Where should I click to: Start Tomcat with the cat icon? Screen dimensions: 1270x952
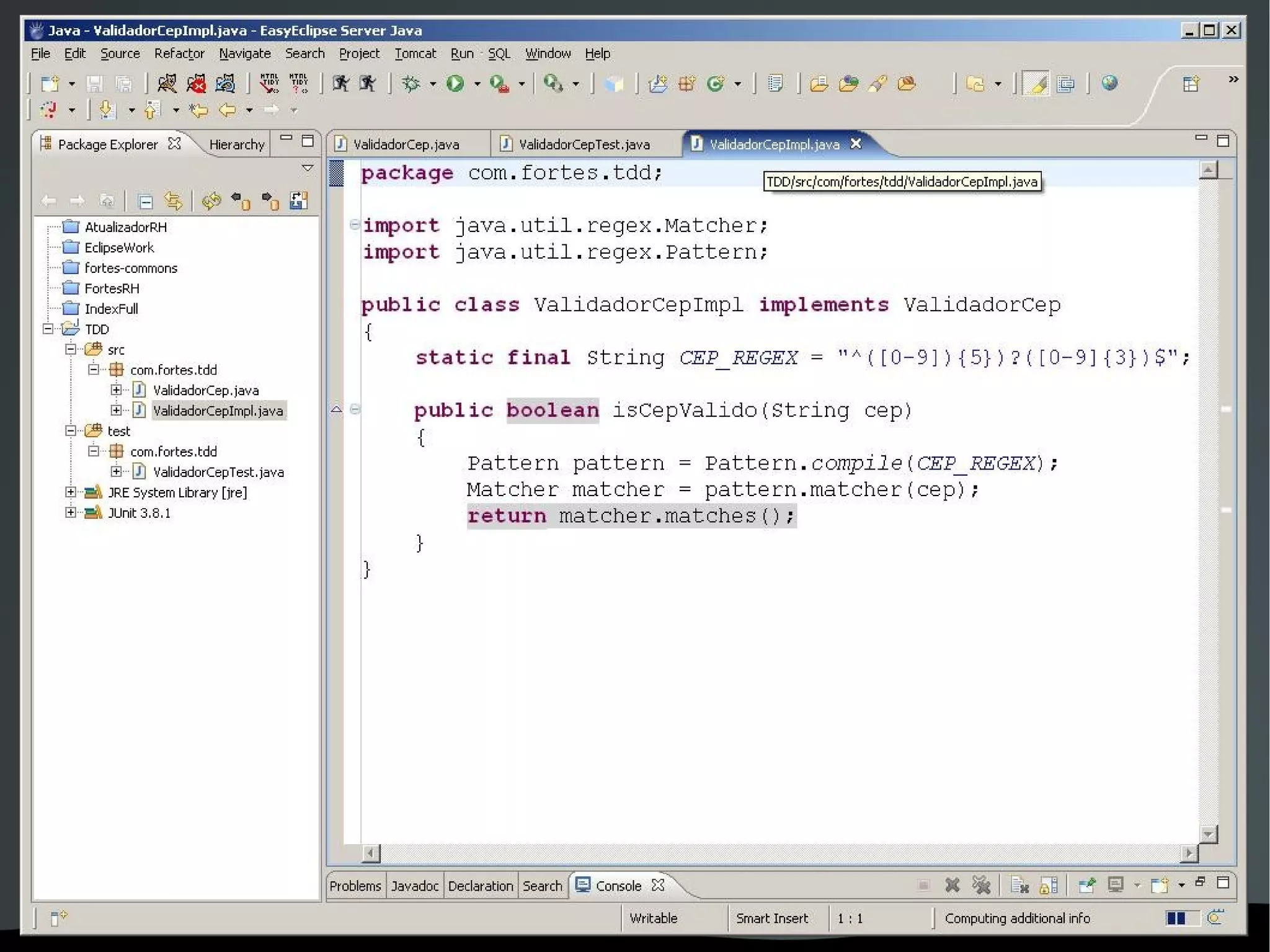pos(167,84)
